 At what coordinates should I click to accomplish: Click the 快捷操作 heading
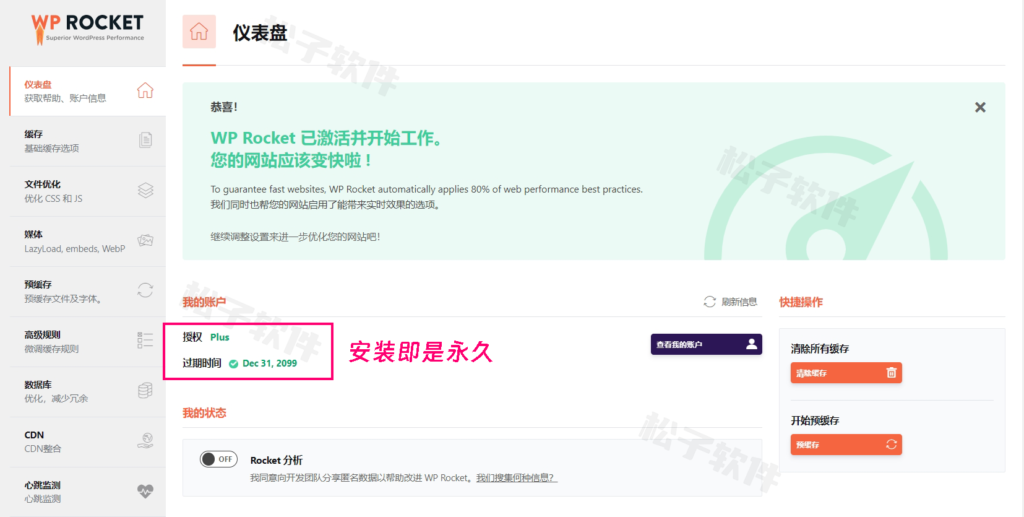801,302
